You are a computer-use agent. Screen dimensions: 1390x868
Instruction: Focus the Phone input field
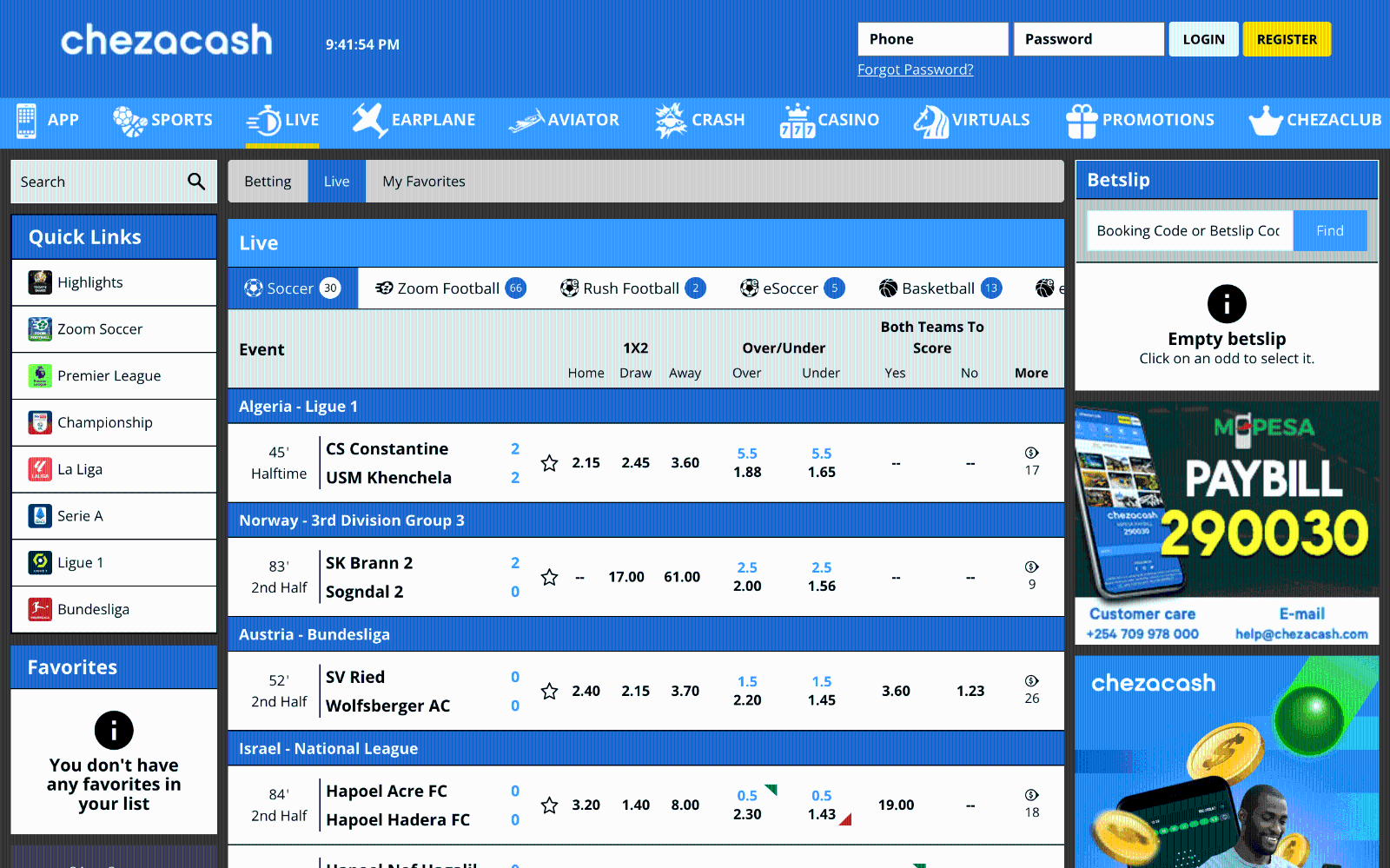[x=933, y=39]
